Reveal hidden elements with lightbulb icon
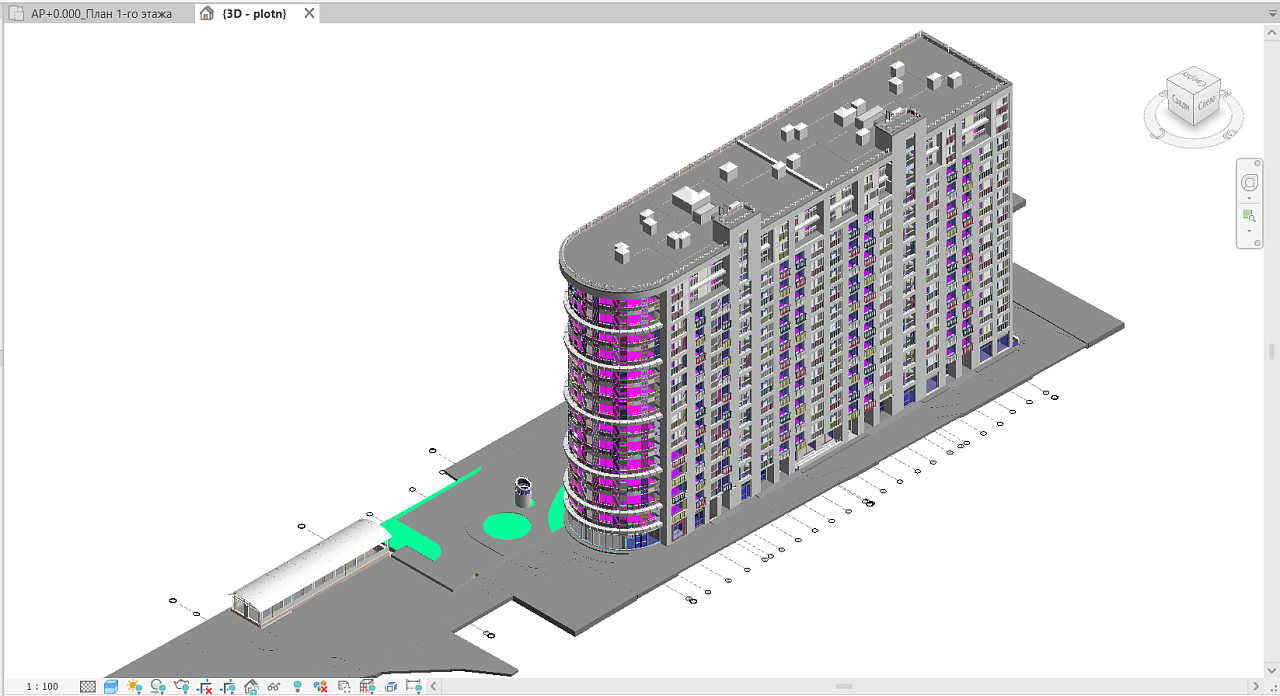Screen dimensions: 1280x696 point(297,687)
